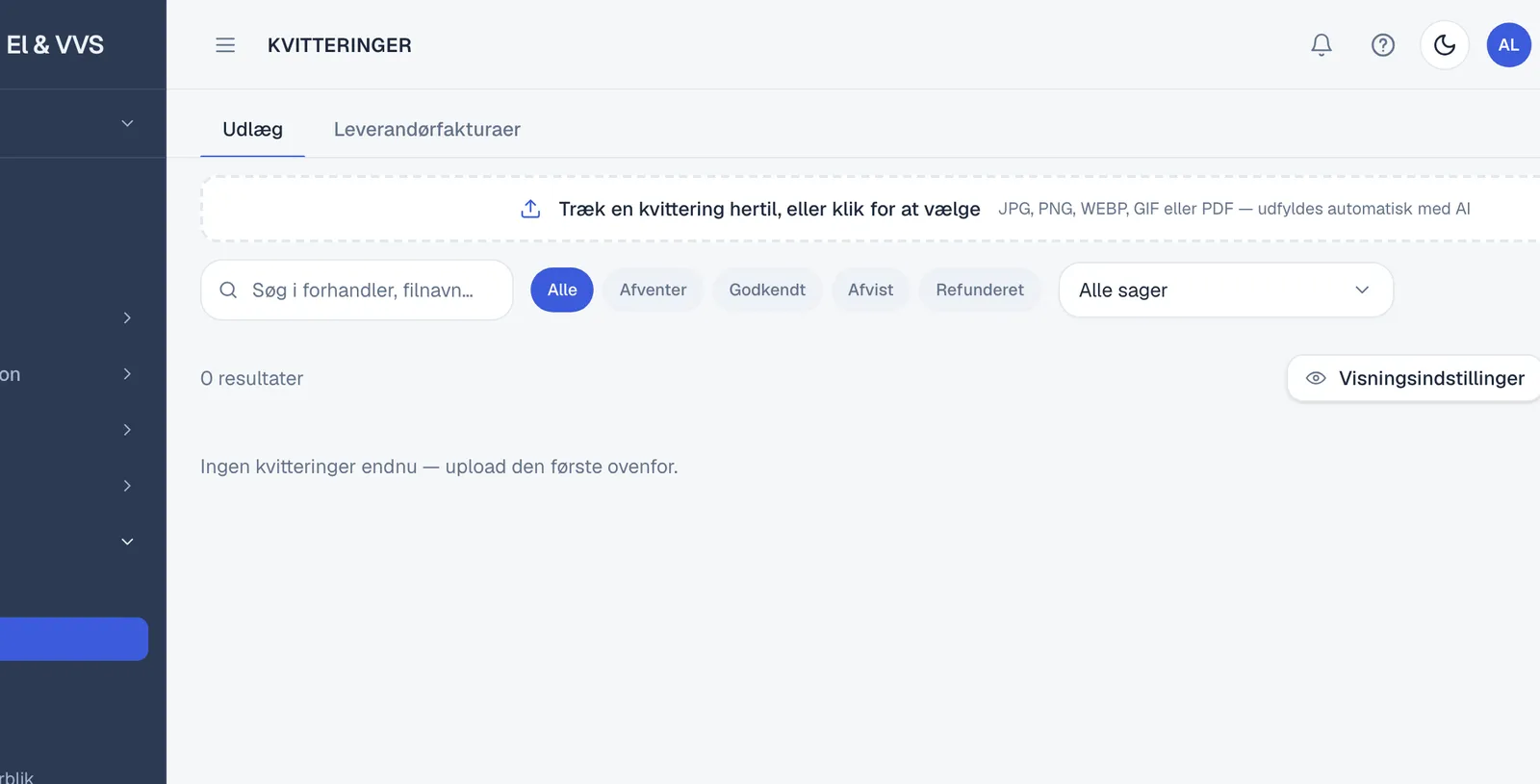Filter by Afventer status
Image resolution: width=1540 pixels, height=784 pixels.
[653, 290]
